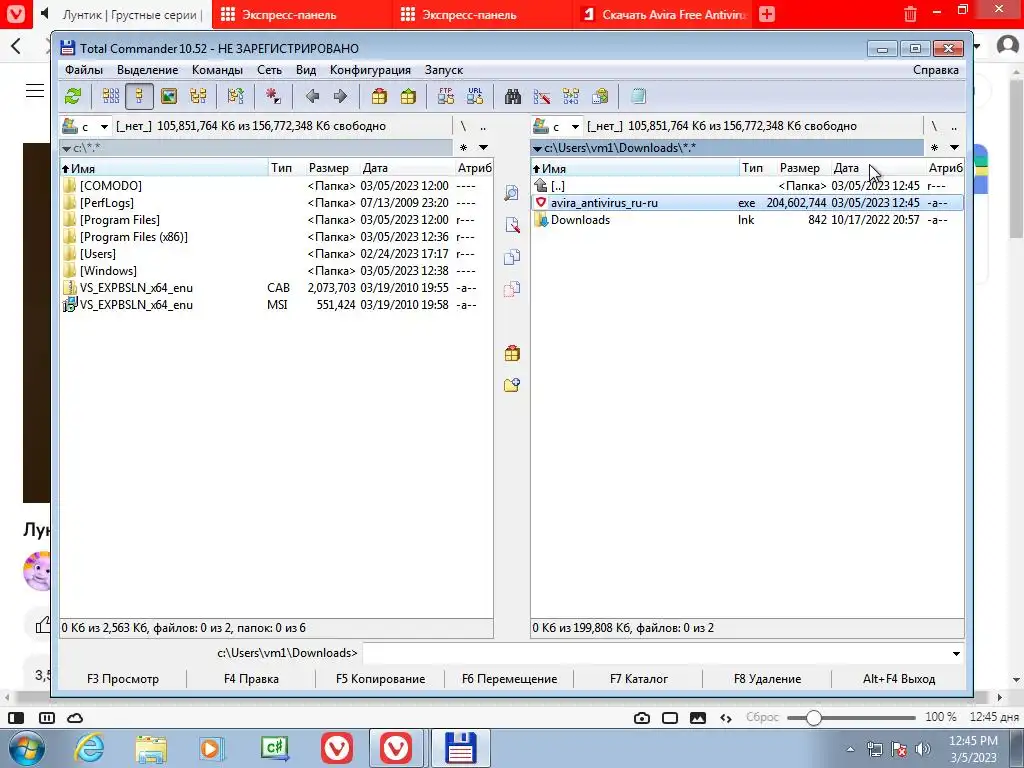
Task: Open Internet Explorer from the taskbar
Action: pos(89,748)
